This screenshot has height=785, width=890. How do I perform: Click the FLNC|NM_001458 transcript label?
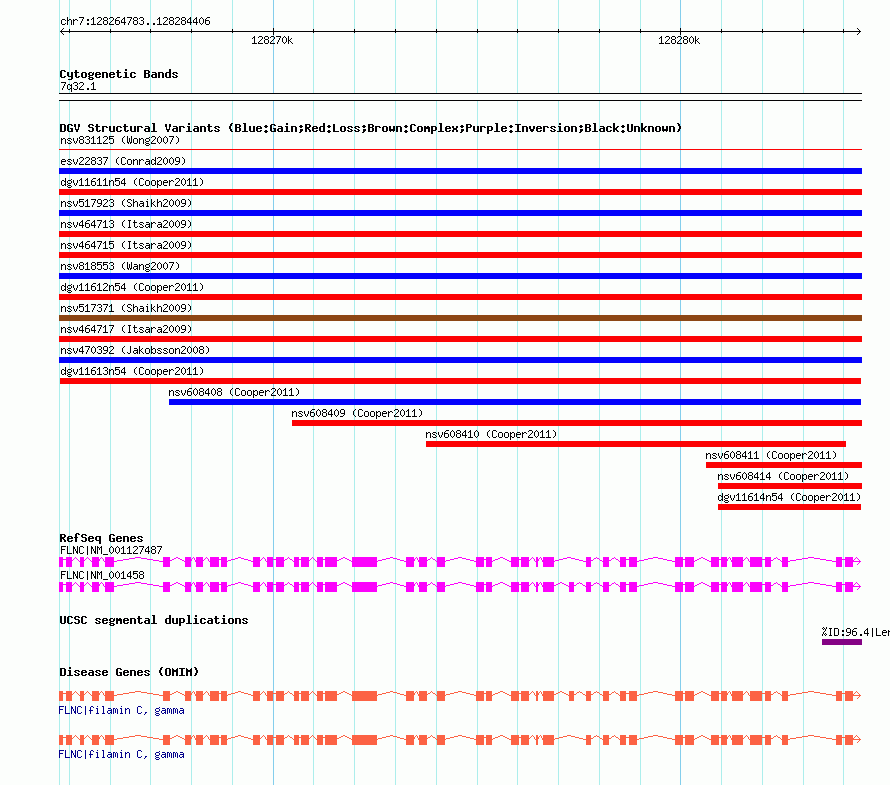102,575
